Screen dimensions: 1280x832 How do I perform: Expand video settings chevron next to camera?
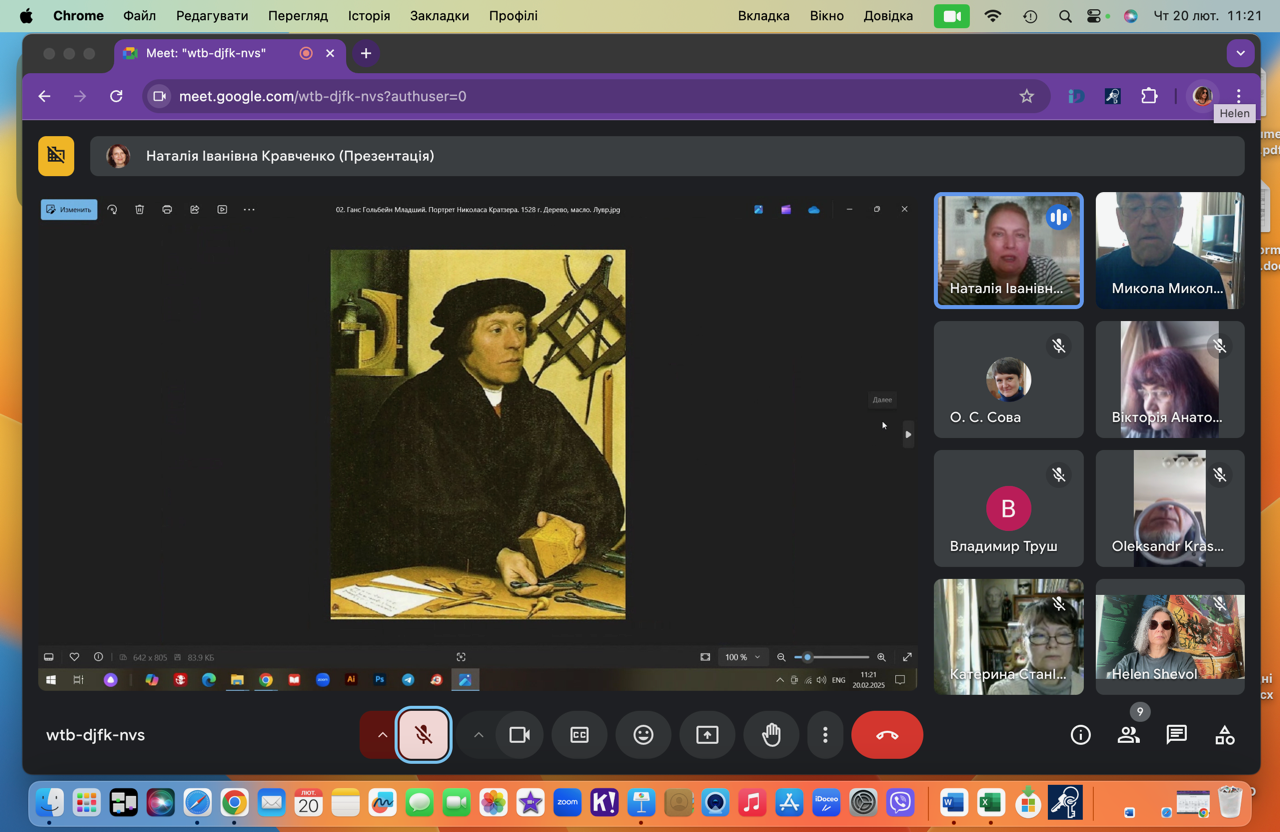(478, 735)
